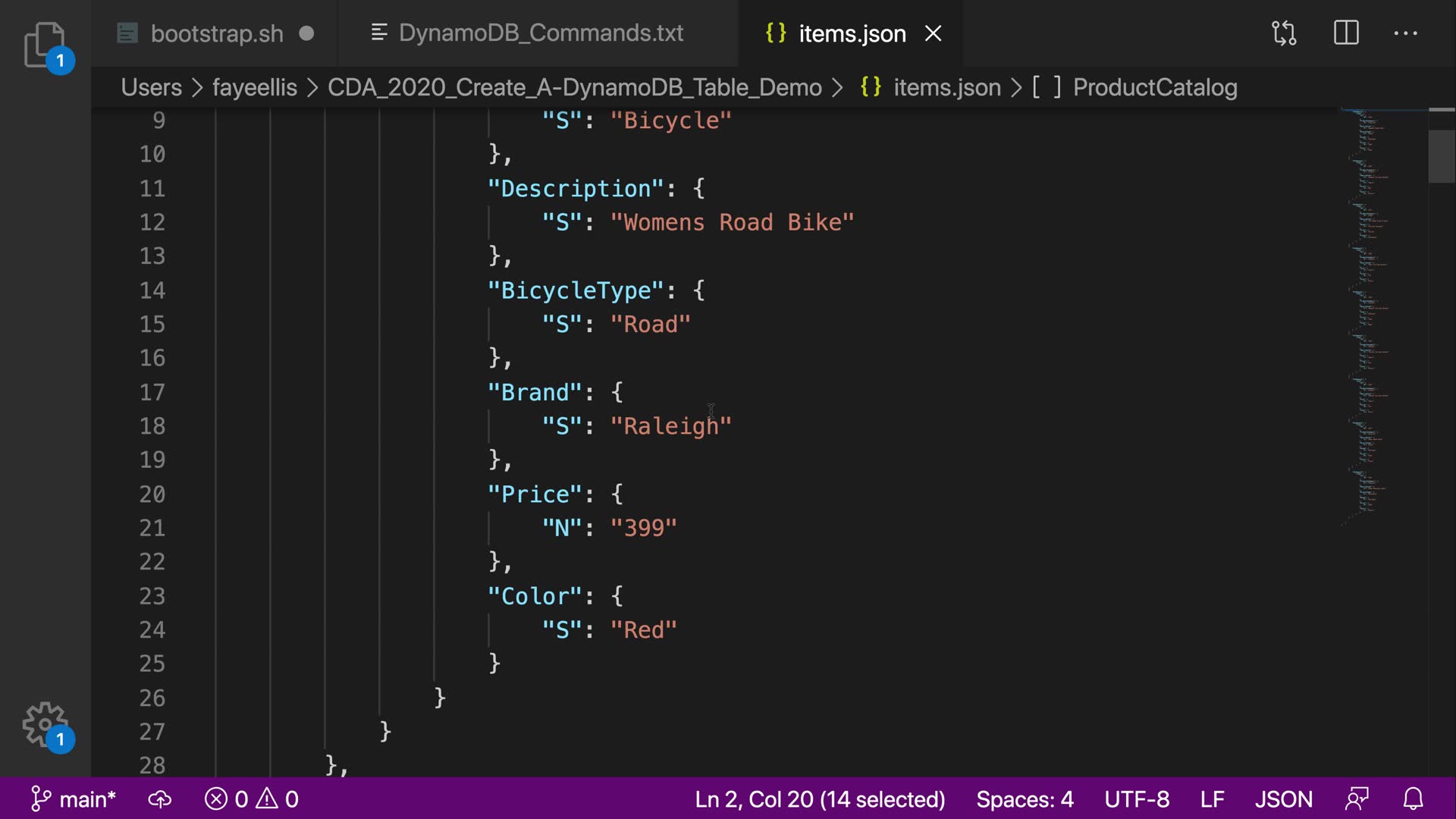The height and width of the screenshot is (819, 1456).
Task: Click the Spaces: 4 indentation setting
Action: (1025, 799)
